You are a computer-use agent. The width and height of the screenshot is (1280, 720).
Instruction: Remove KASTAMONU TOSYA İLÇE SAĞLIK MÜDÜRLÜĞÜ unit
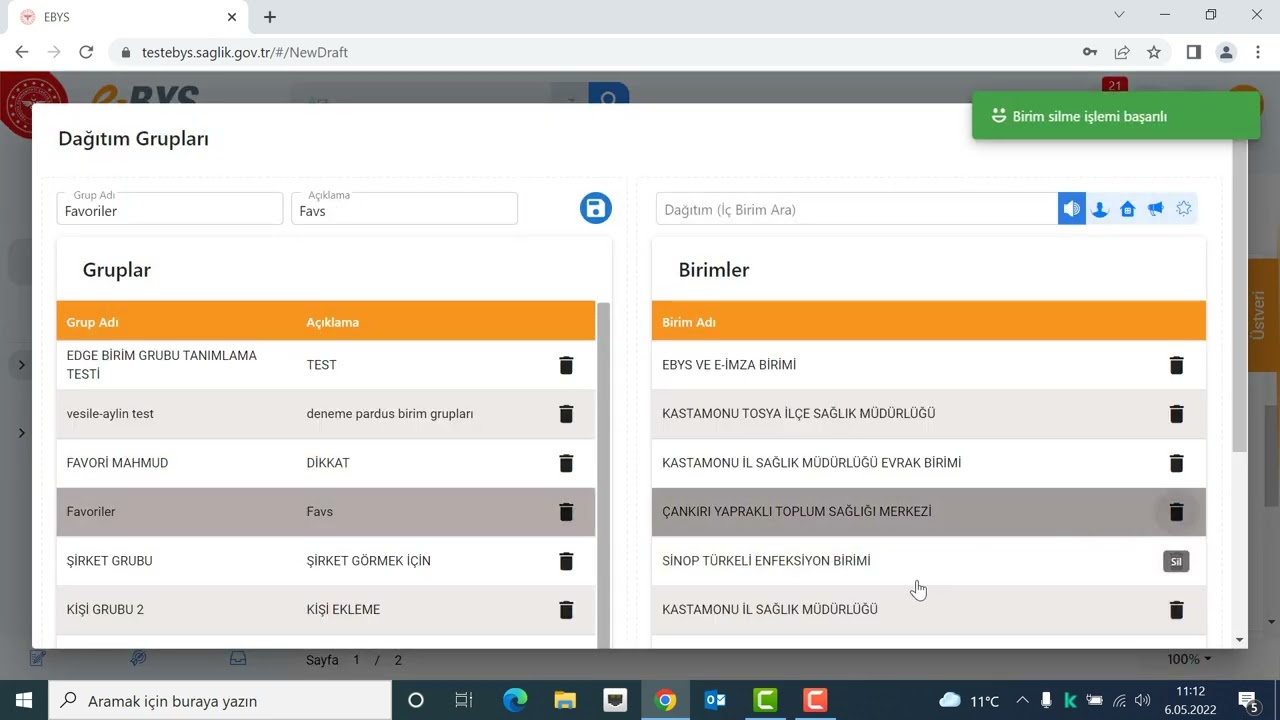click(x=1176, y=413)
